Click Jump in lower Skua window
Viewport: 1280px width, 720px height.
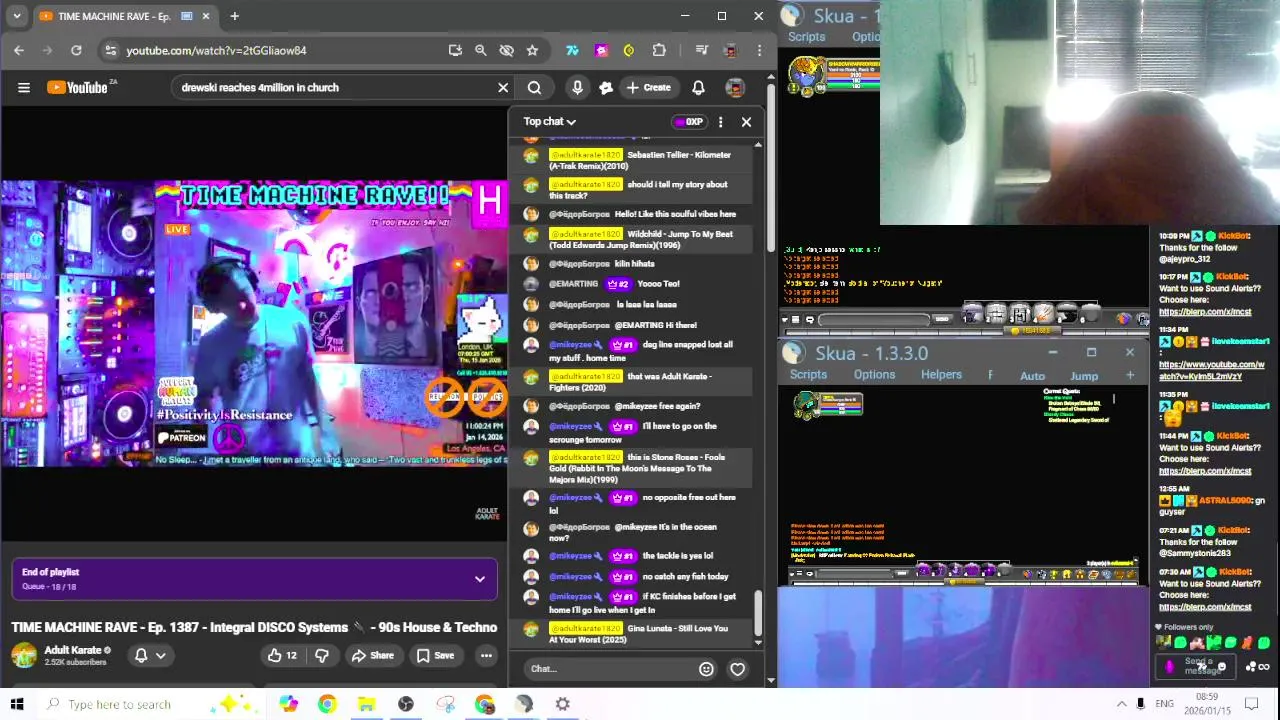point(1084,376)
